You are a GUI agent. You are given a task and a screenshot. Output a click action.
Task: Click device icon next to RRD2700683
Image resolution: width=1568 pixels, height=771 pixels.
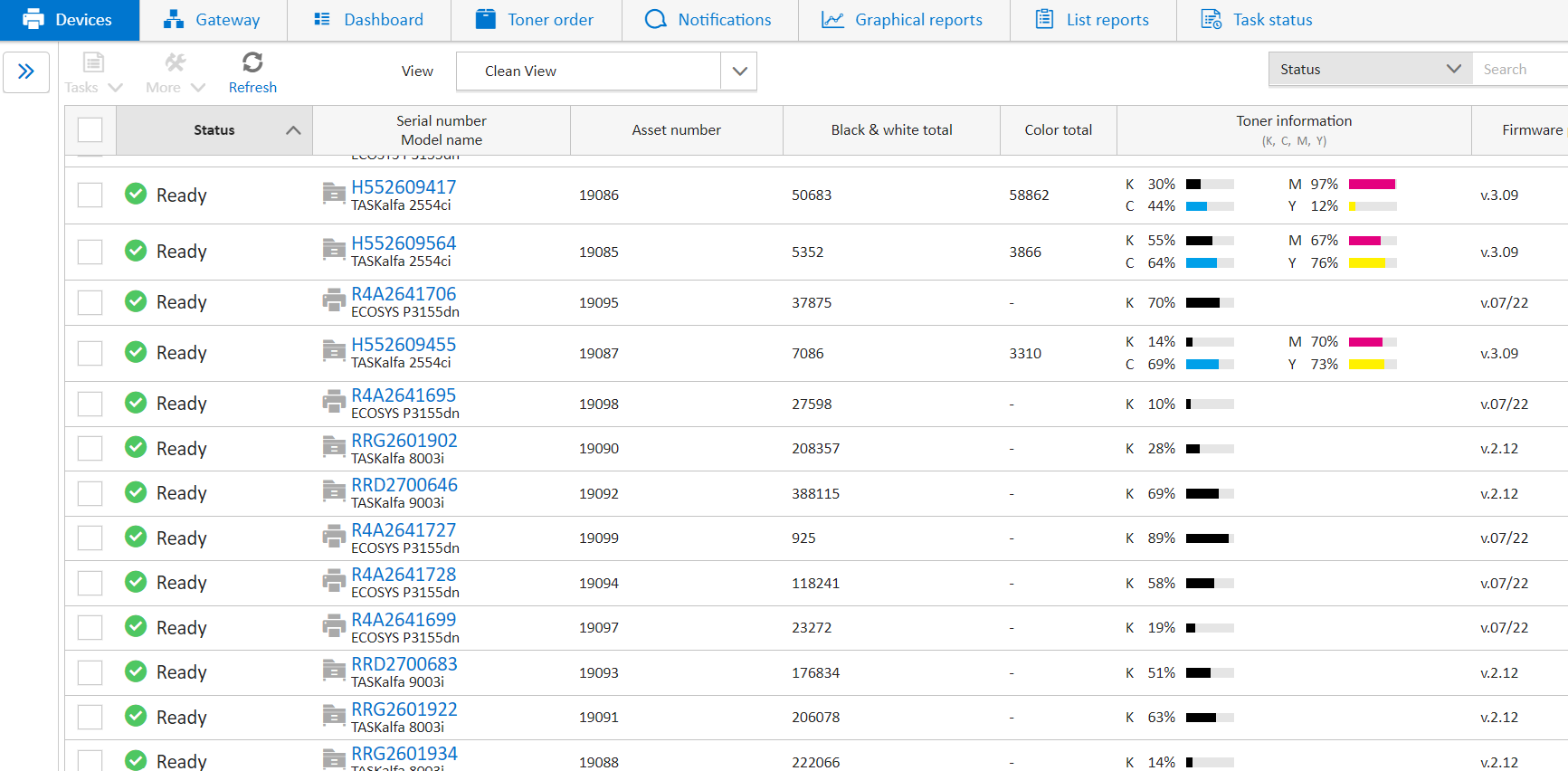click(x=334, y=670)
